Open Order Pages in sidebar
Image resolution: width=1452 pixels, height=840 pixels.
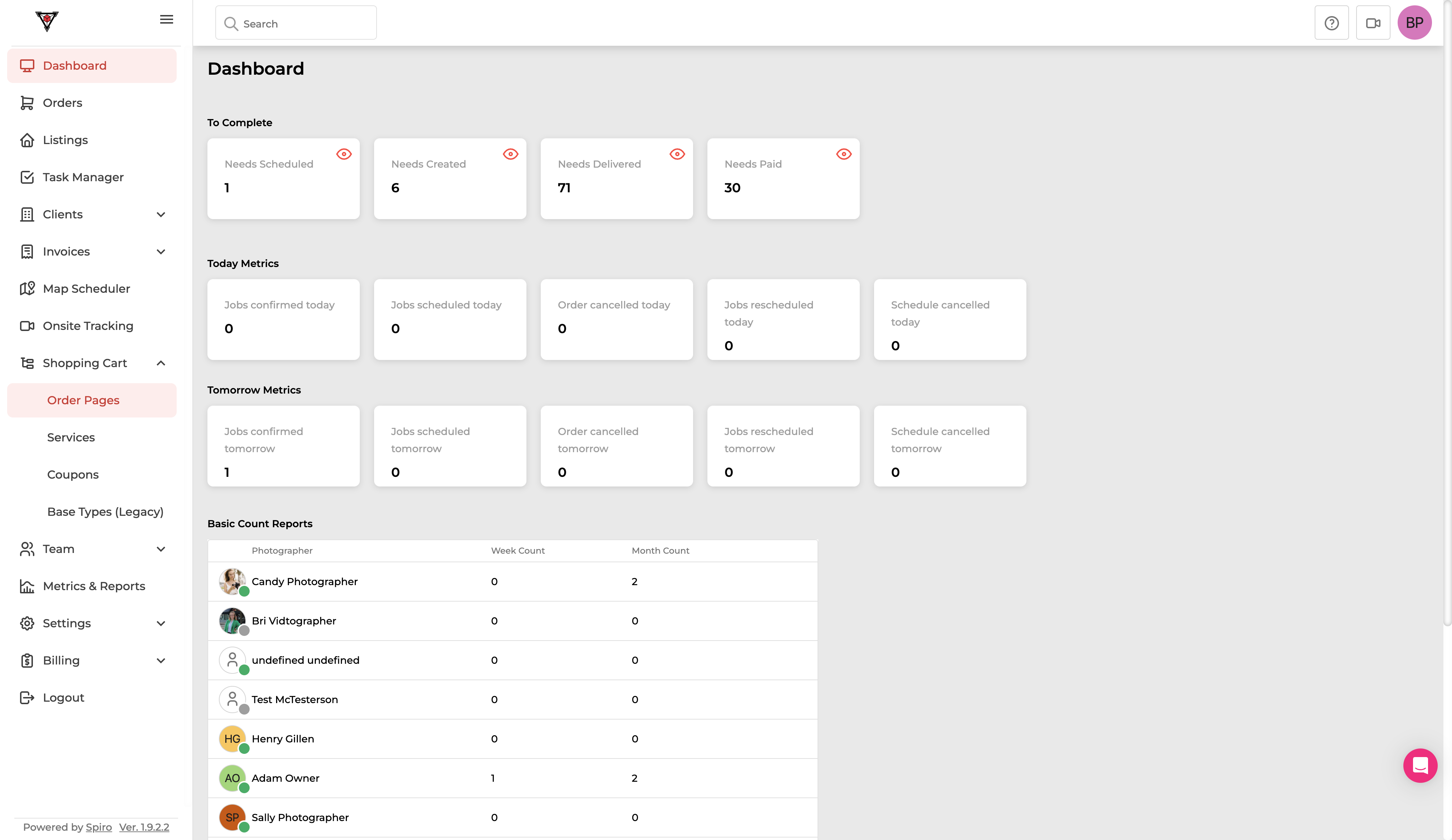92,400
